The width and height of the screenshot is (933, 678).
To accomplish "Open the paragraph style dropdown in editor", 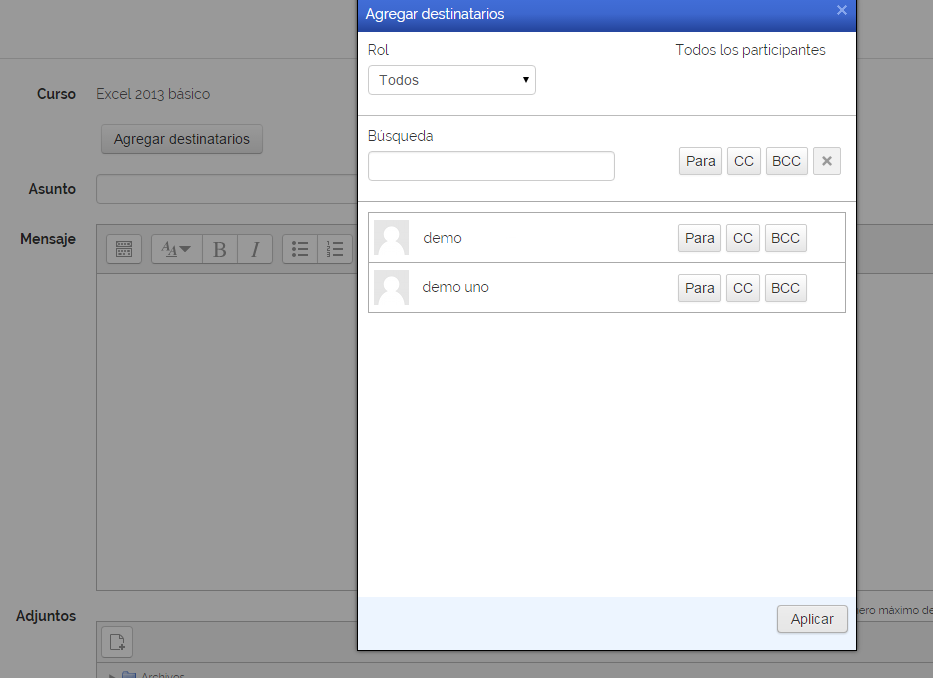I will 176,249.
